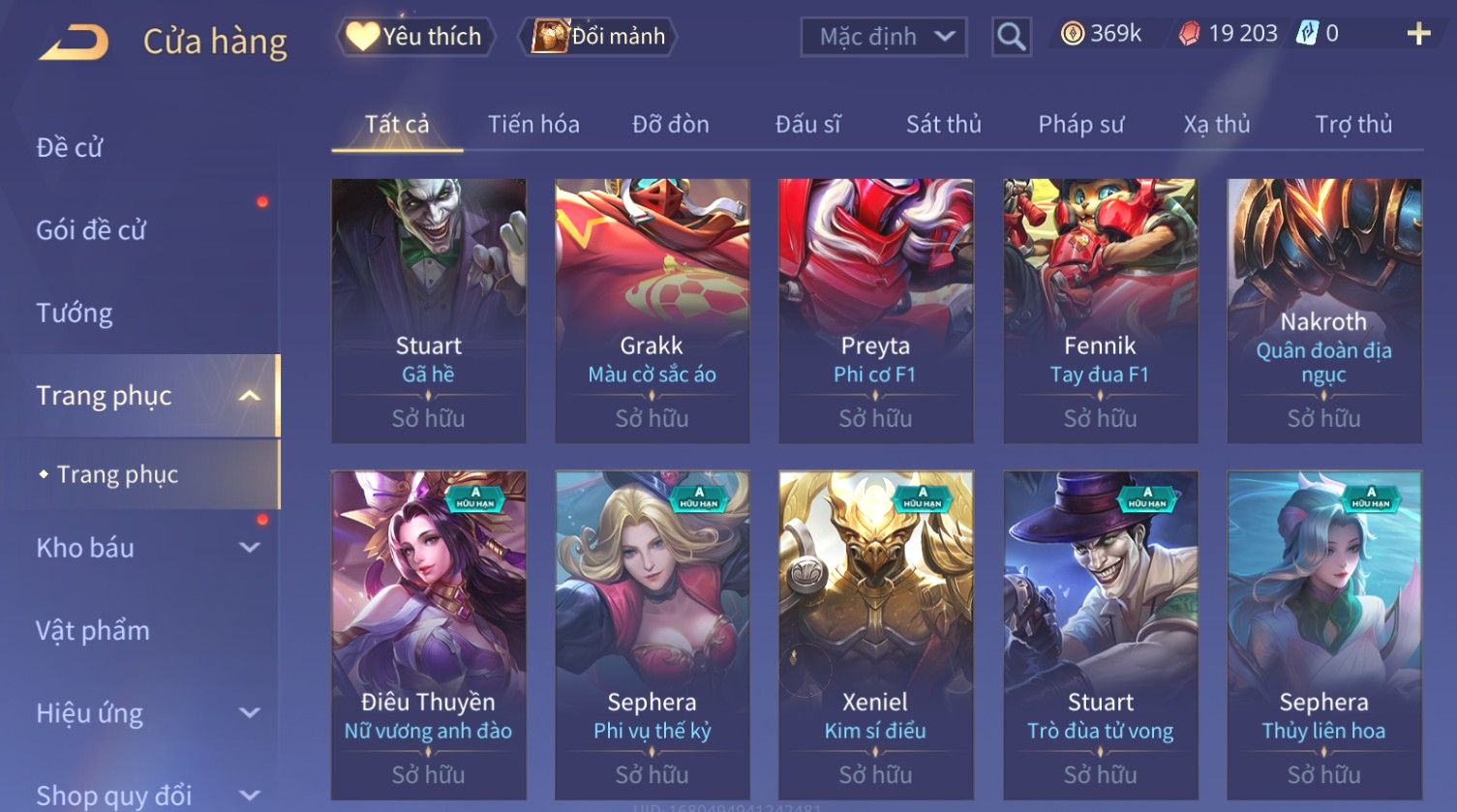
Task: Go to Gói đề cử section
Action: 91,230
